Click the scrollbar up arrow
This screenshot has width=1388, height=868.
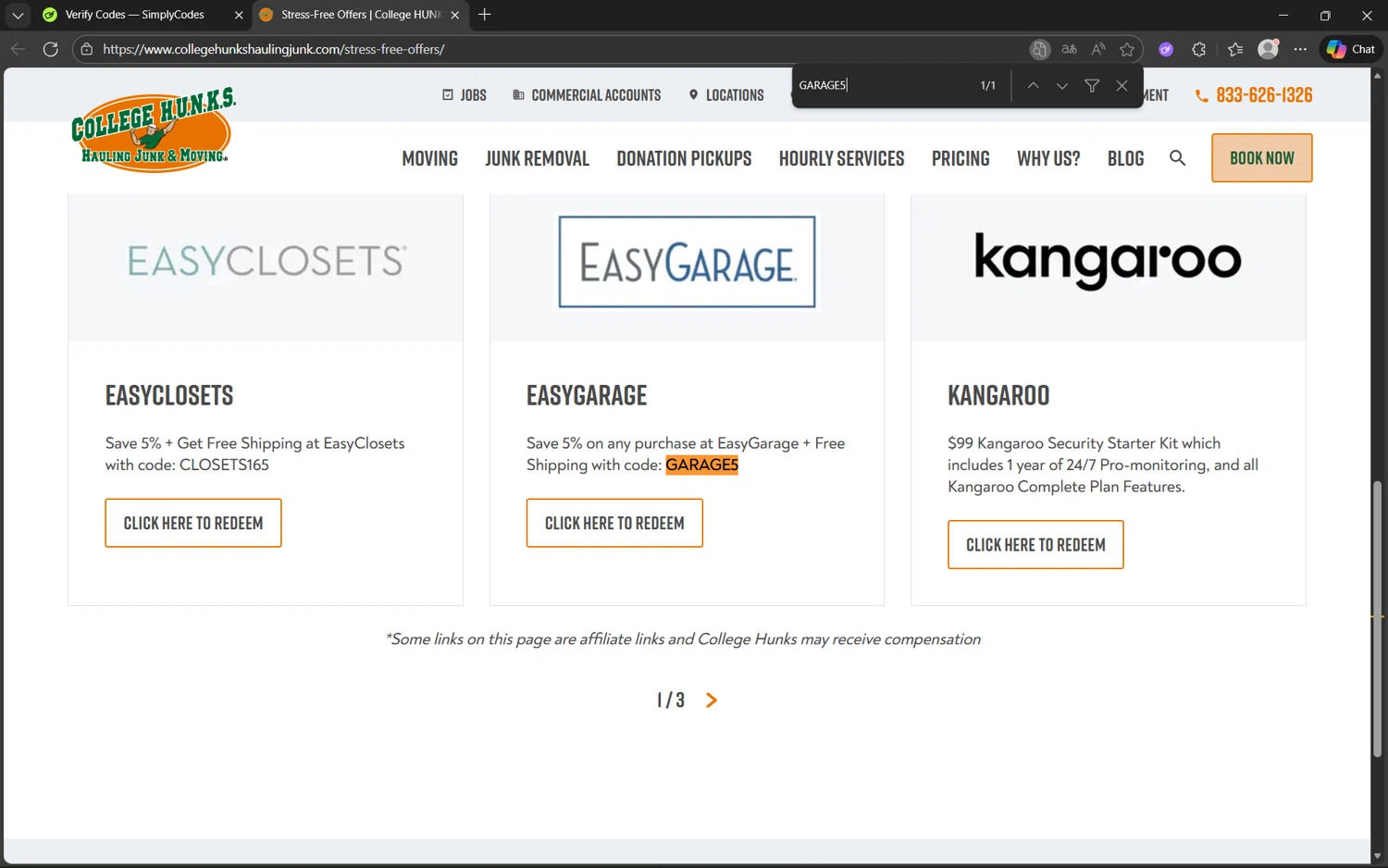click(x=1377, y=75)
